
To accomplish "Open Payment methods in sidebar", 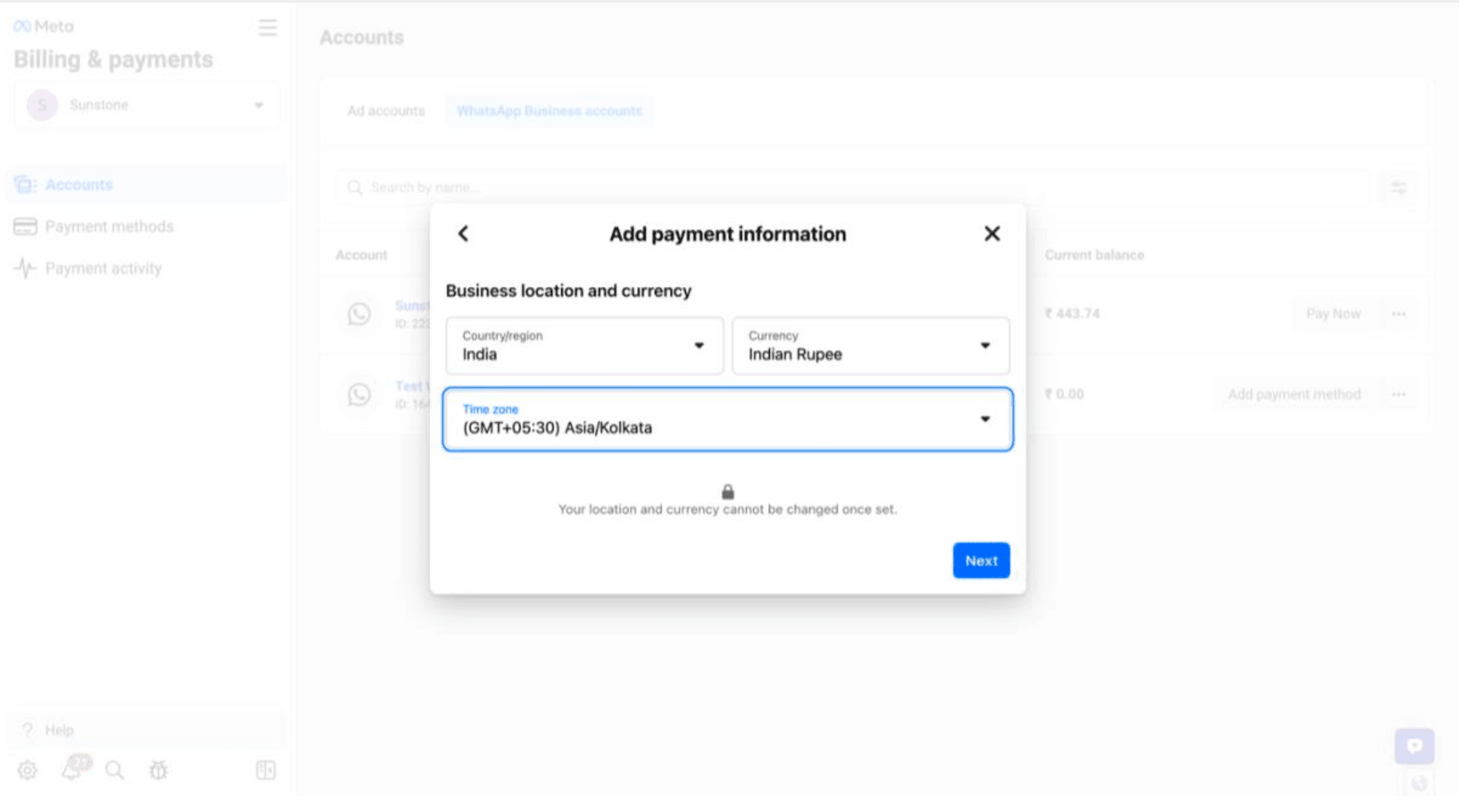I will coord(109,226).
